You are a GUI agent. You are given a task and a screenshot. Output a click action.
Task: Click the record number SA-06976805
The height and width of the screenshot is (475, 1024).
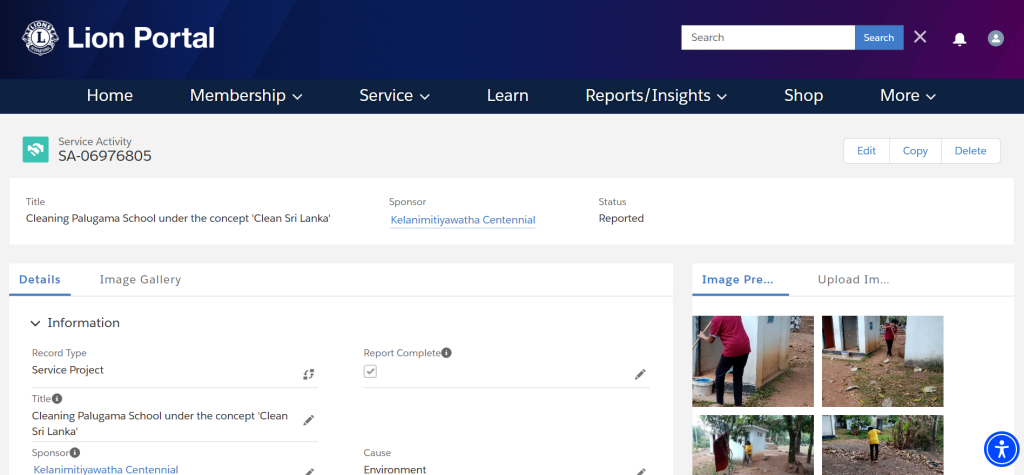pyautogui.click(x=105, y=156)
